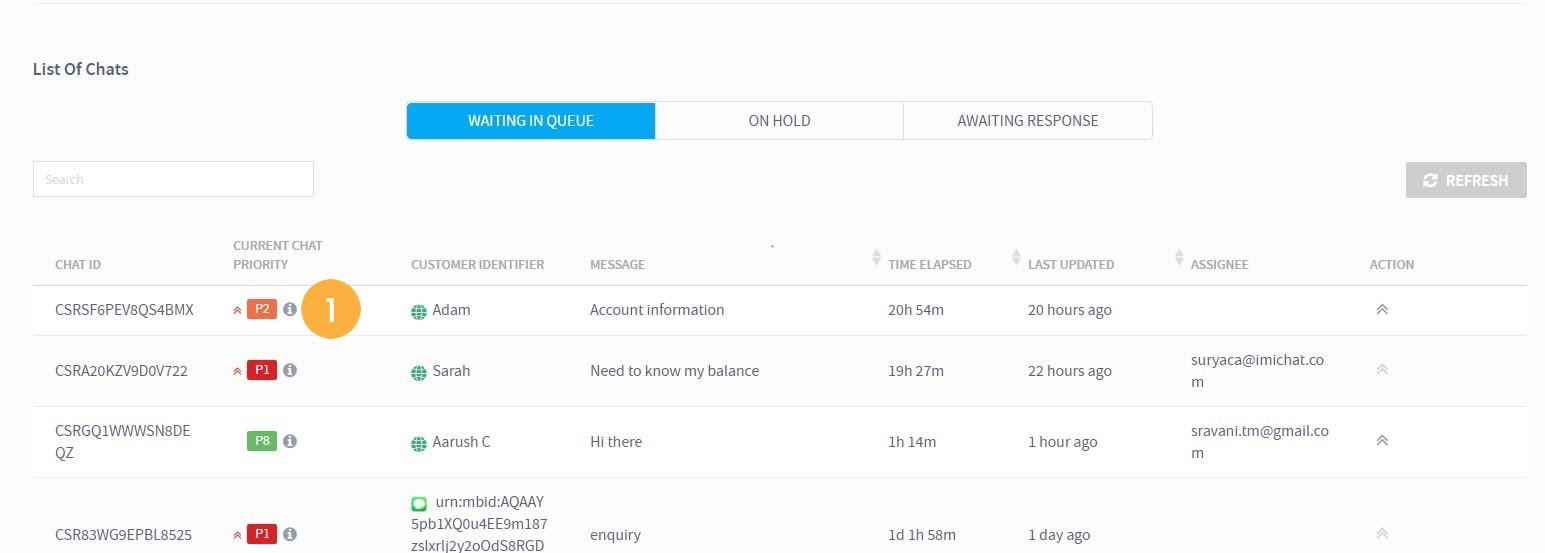The width and height of the screenshot is (1545, 553).
Task: Select chat ID CSRSF6PEV8QS4BMX
Action: click(x=124, y=310)
